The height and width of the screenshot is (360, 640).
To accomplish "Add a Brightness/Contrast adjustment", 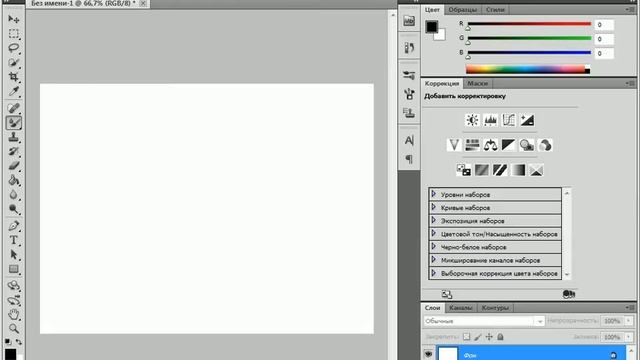I will click(472, 120).
